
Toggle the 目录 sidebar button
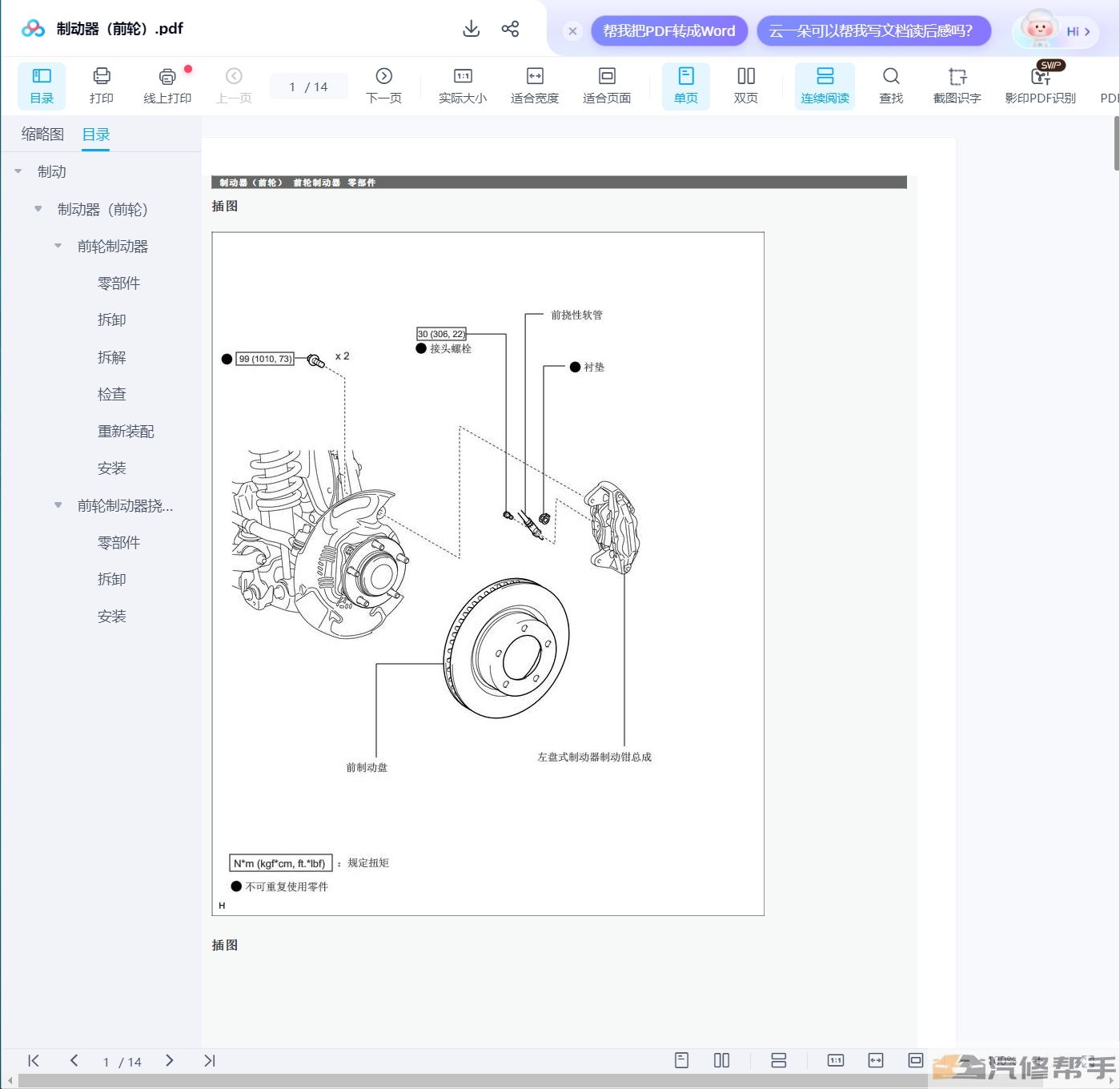coord(42,86)
